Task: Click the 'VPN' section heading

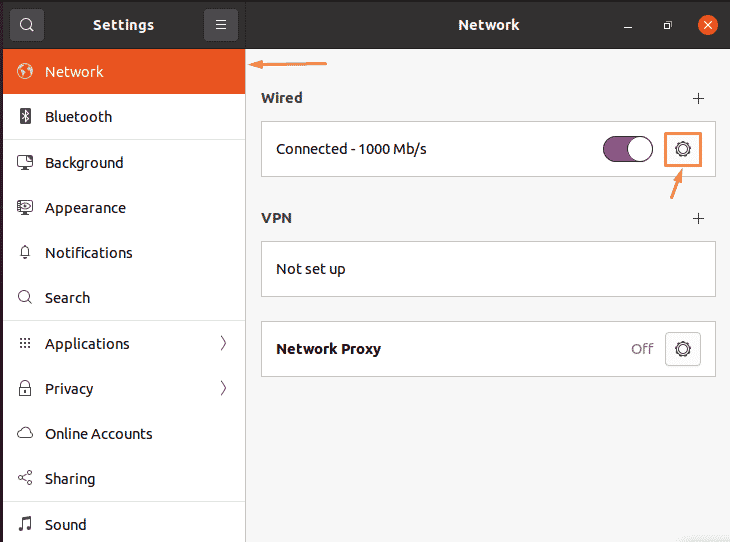Action: click(276, 218)
